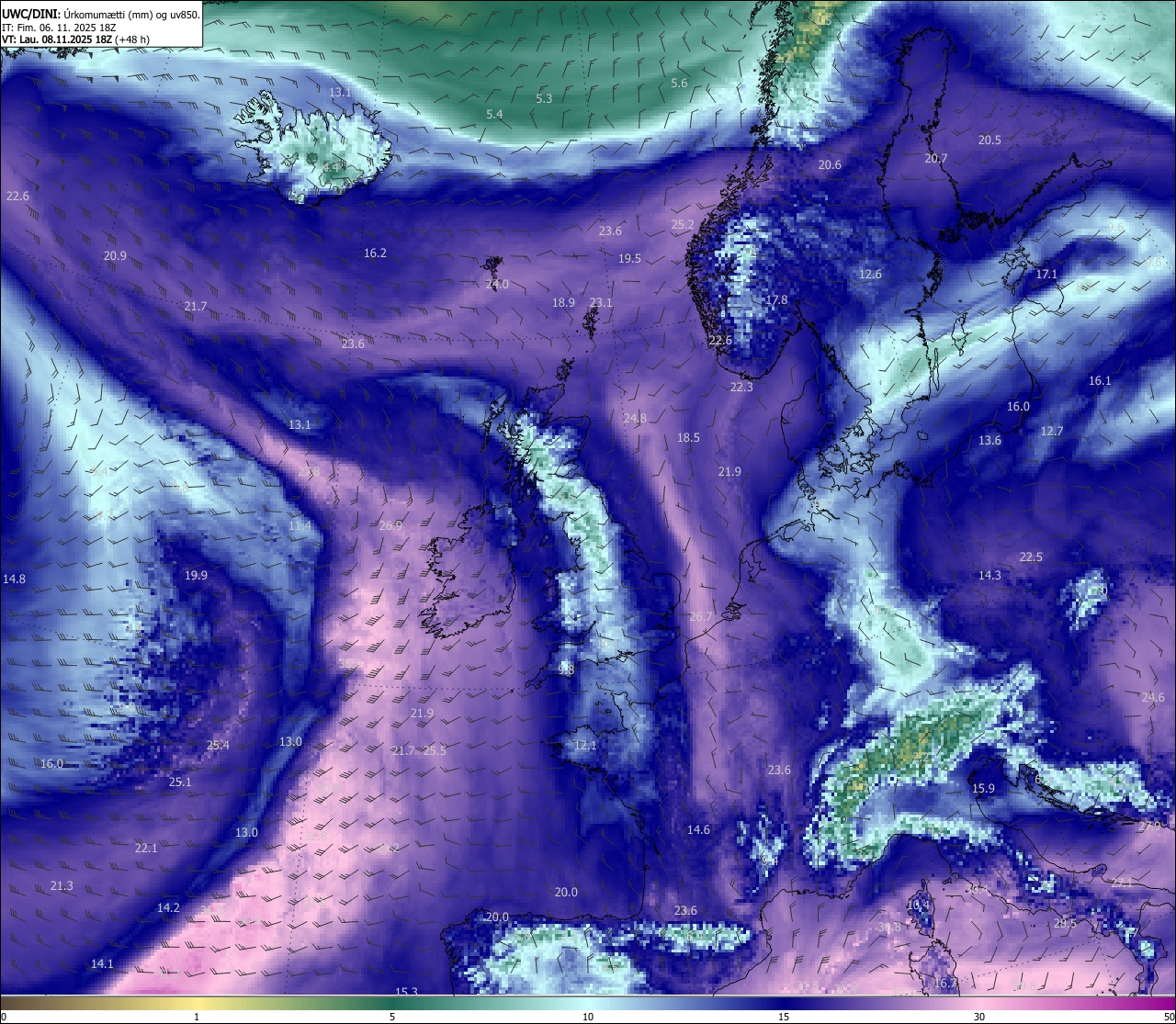Screen dimensions: 1176x1024
Task: Click the 25.1 map value
Action: pos(180,782)
